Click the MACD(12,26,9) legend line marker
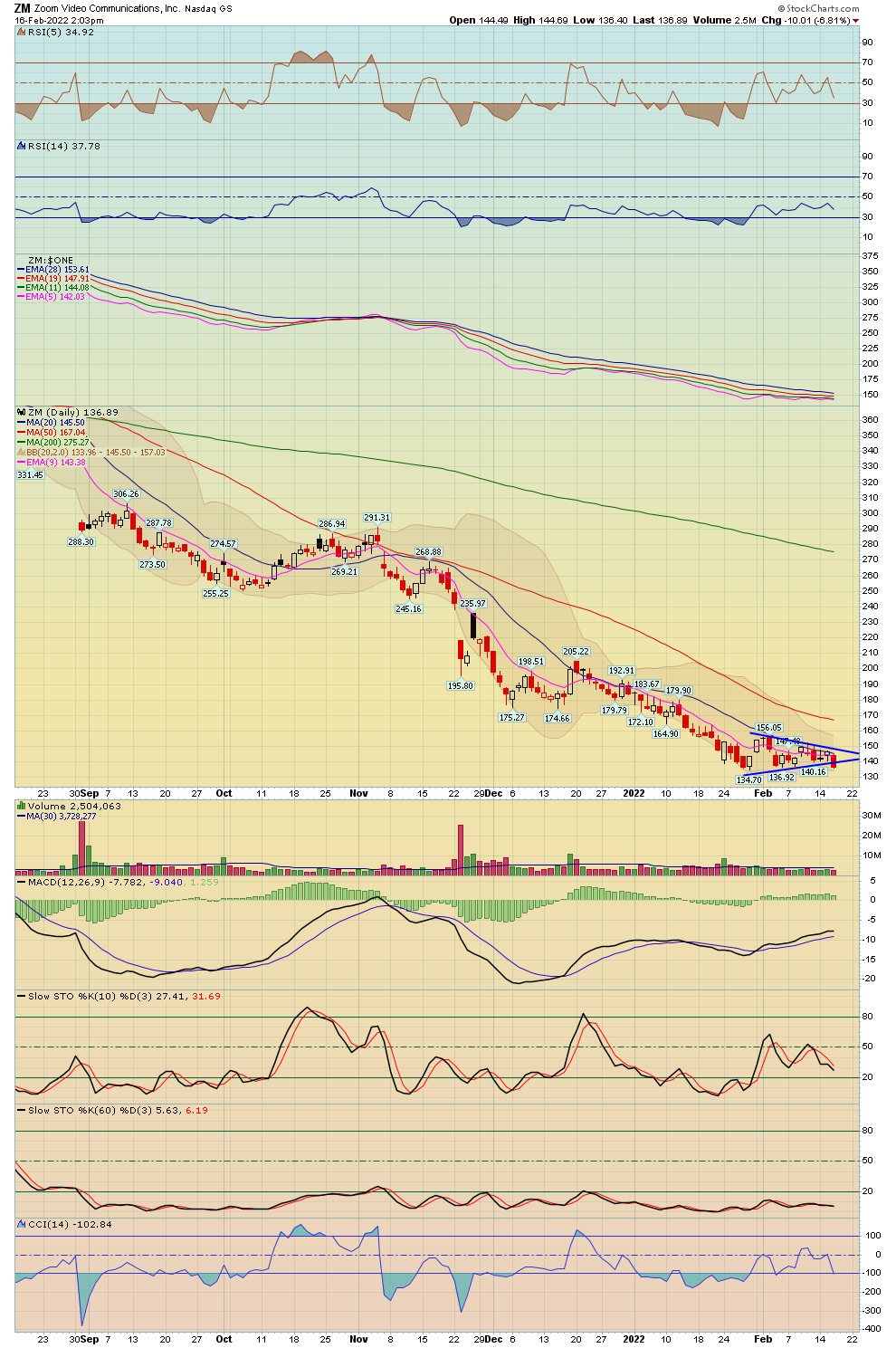Viewport: 896px width, 1348px height. (21, 882)
